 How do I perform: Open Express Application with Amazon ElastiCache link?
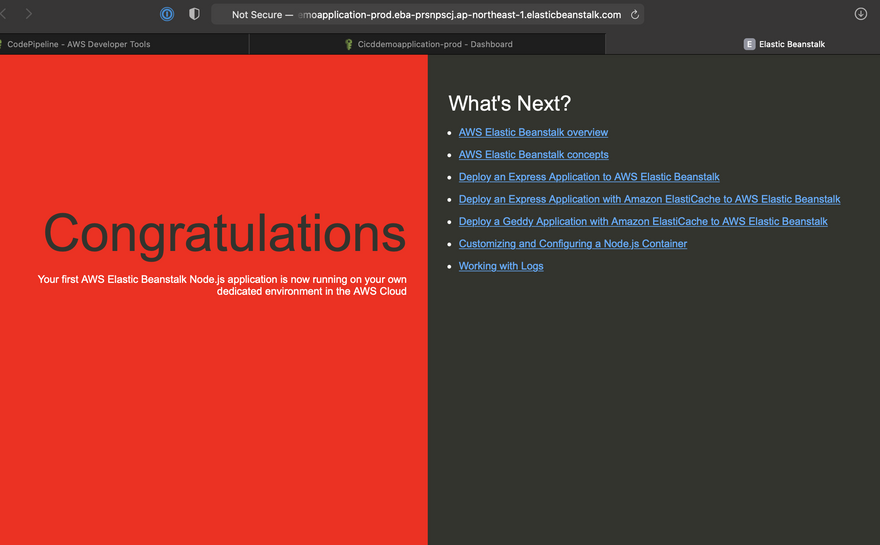(649, 199)
